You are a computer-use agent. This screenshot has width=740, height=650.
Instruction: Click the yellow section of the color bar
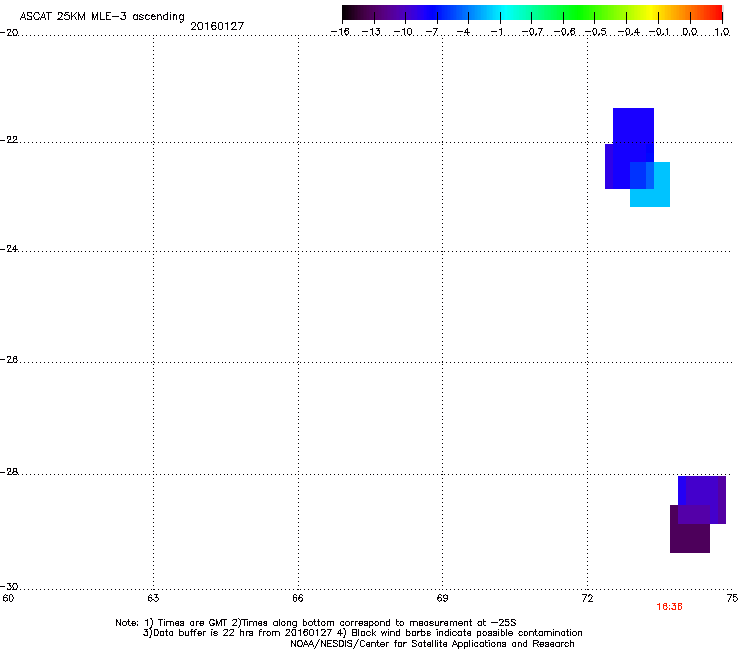651,13
